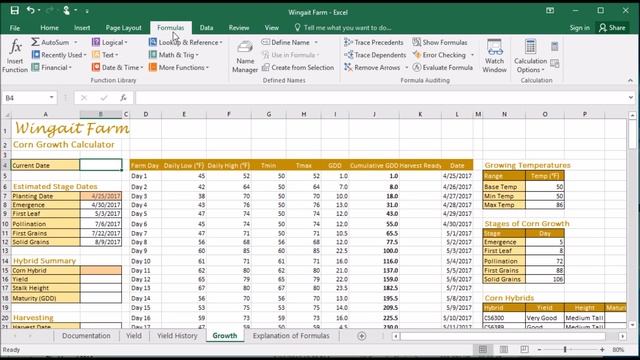The width and height of the screenshot is (640, 360).
Task: Click Sign in
Action: click(x=580, y=28)
